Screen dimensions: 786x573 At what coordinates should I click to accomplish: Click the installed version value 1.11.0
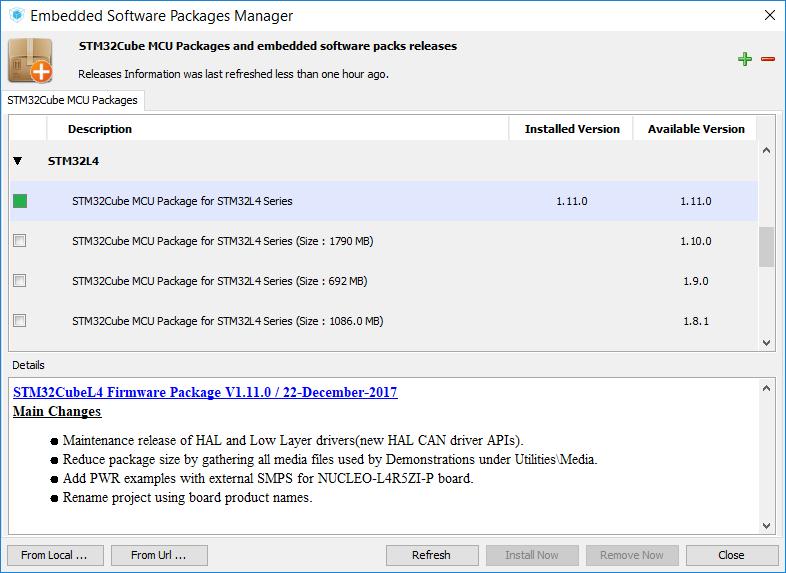571,201
